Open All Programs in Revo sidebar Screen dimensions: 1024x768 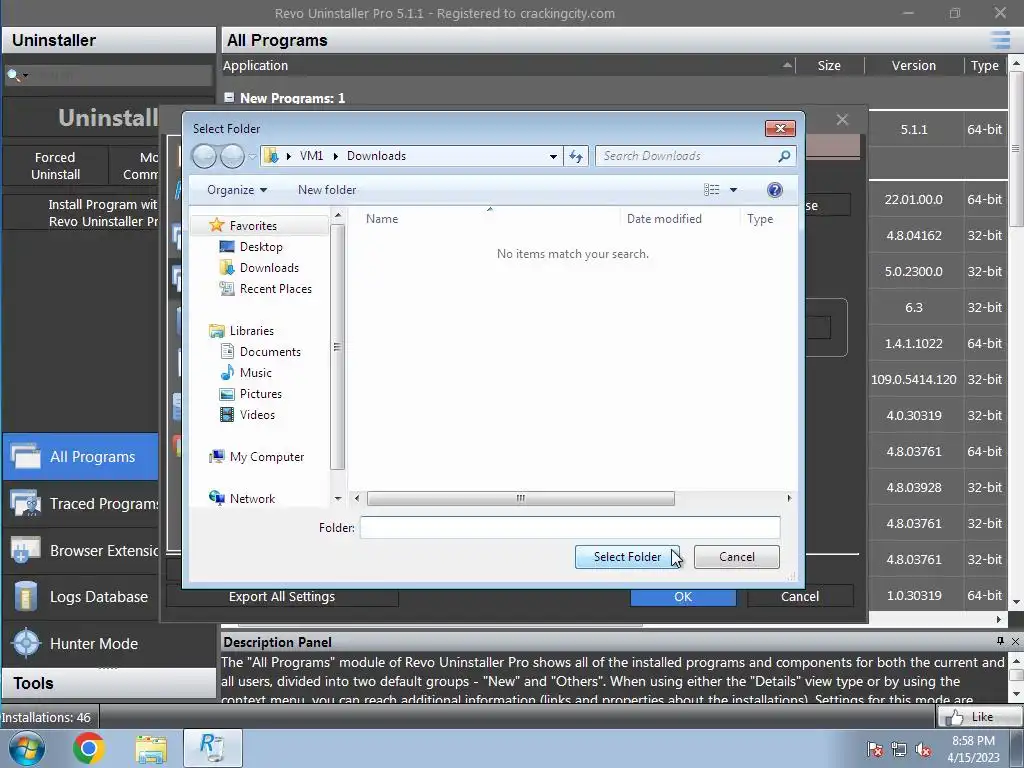[x=80, y=456]
